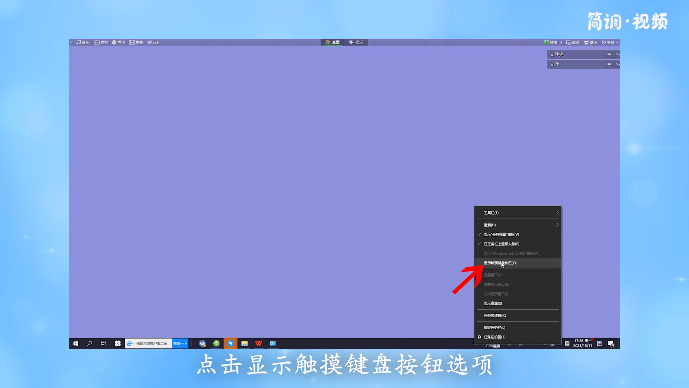Open the Action Center notification icon
Screen dimensions: 689x388
pyautogui.click(x=611, y=344)
